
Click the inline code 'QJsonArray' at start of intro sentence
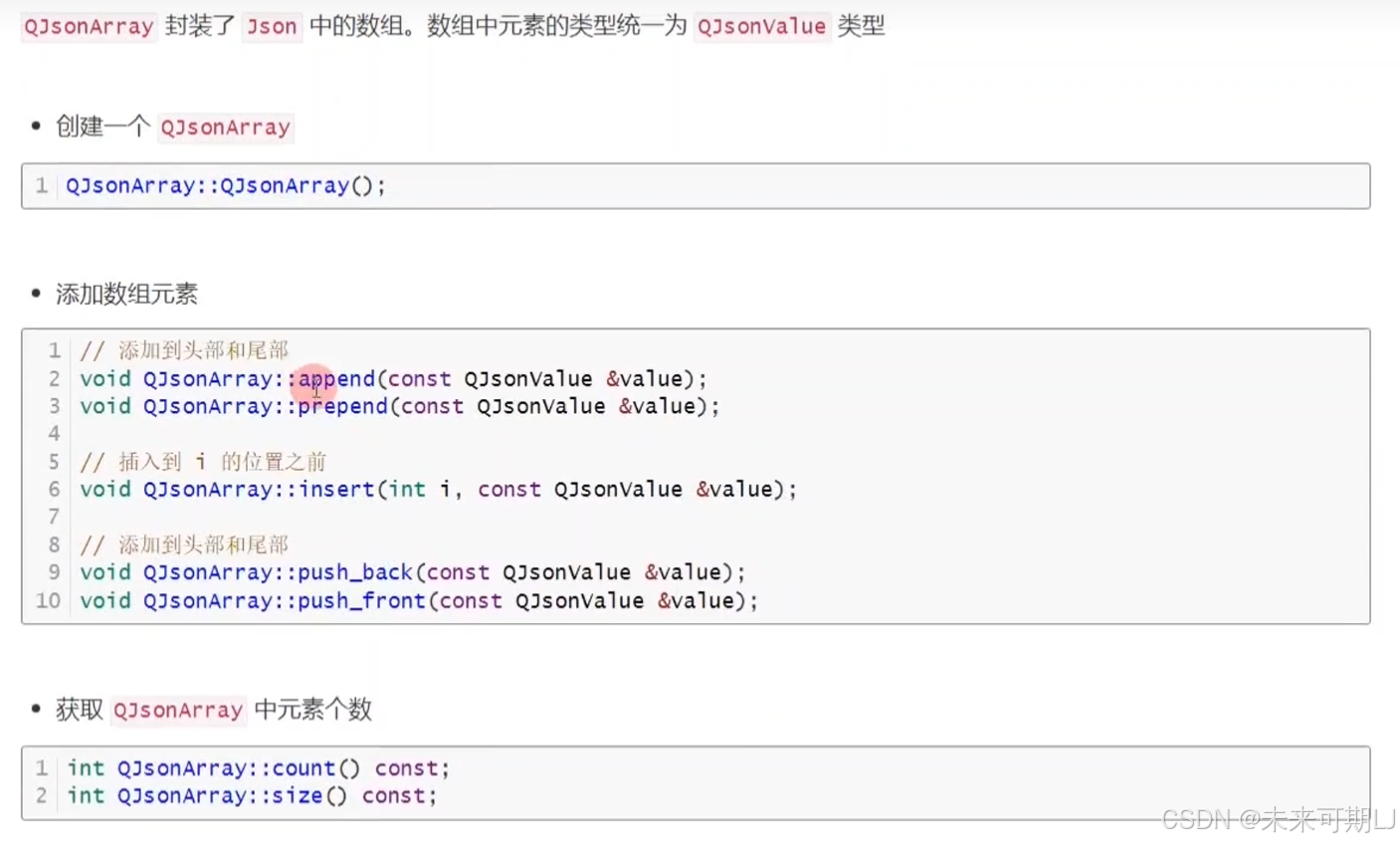click(x=89, y=27)
